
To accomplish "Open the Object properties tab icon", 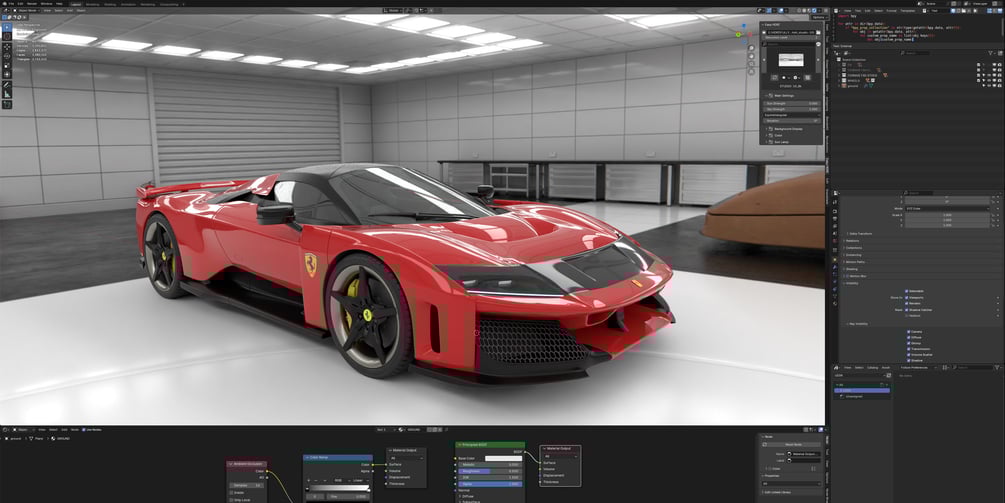I will (x=835, y=259).
